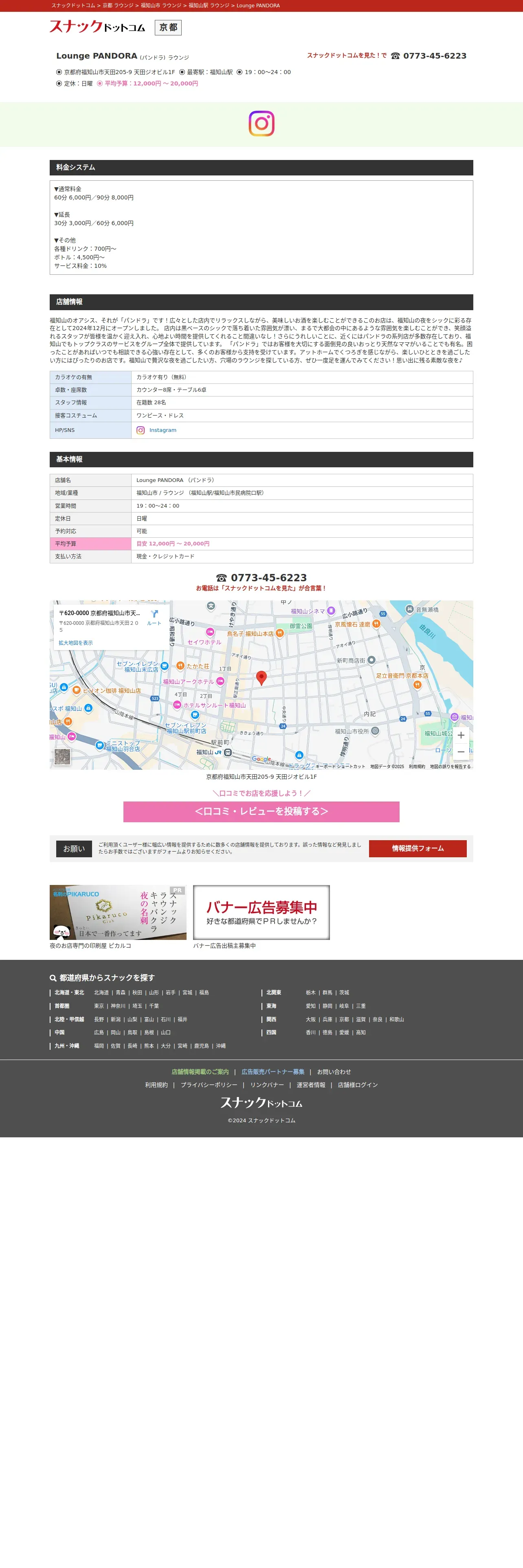
Task: Open 店舗様ログイン footer link
Action: point(357,1085)
